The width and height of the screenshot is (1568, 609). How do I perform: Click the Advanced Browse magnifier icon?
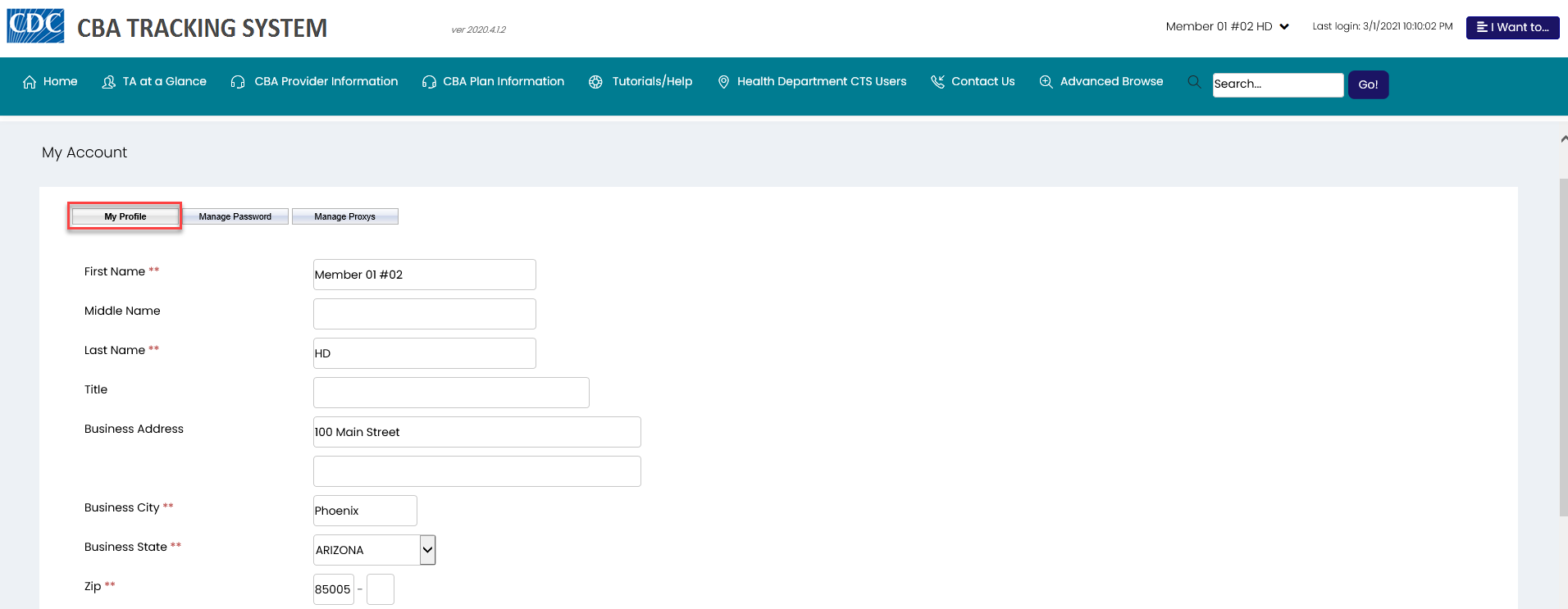click(x=1046, y=82)
